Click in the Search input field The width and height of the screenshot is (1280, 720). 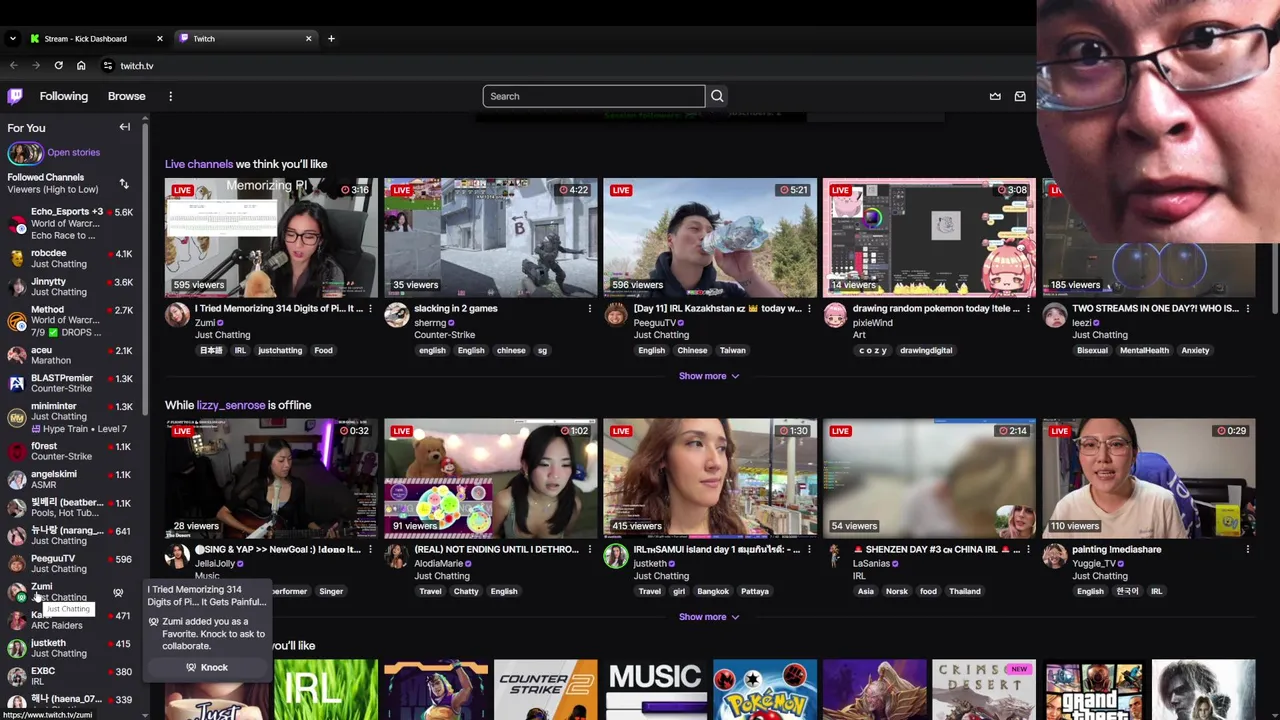tap(594, 96)
